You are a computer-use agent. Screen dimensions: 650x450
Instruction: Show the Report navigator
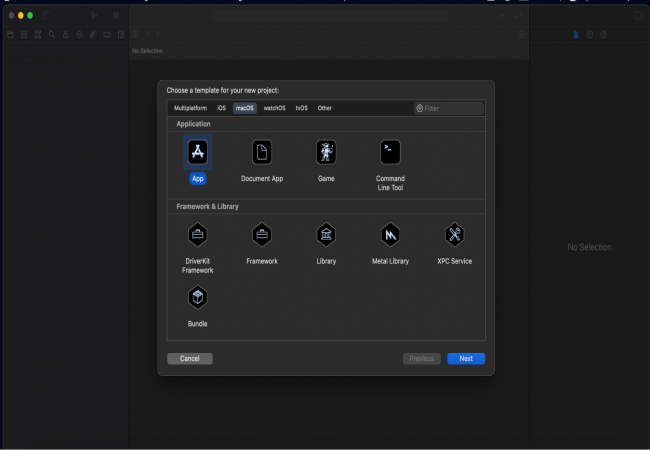[121, 35]
